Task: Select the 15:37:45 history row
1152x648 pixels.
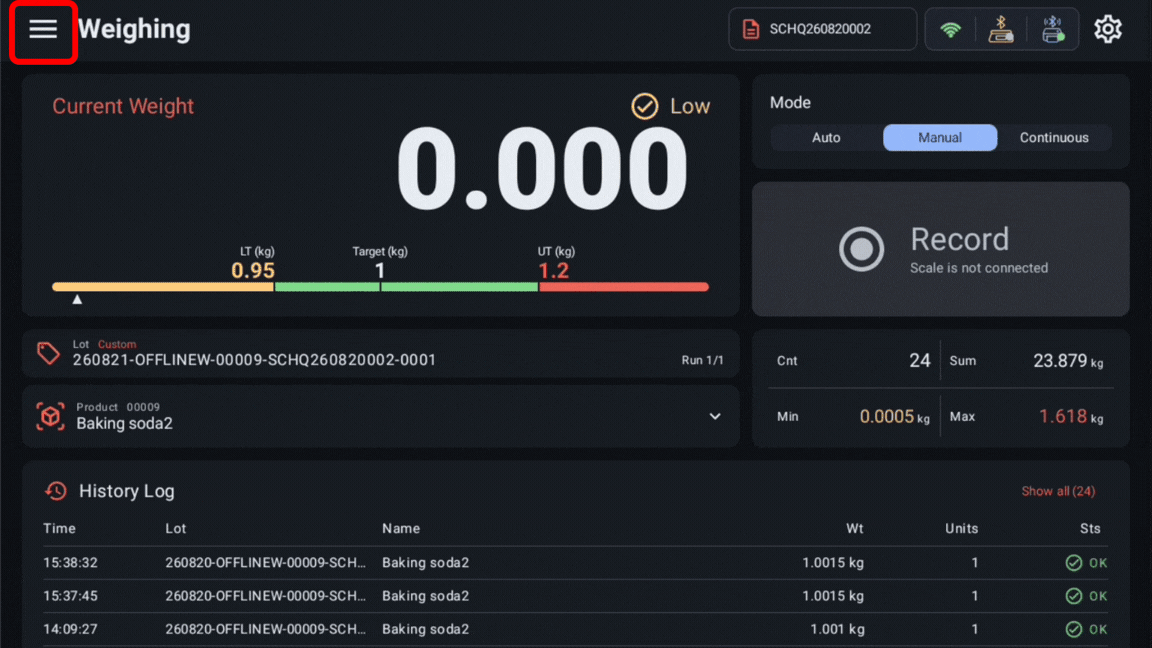Action: (x=575, y=596)
